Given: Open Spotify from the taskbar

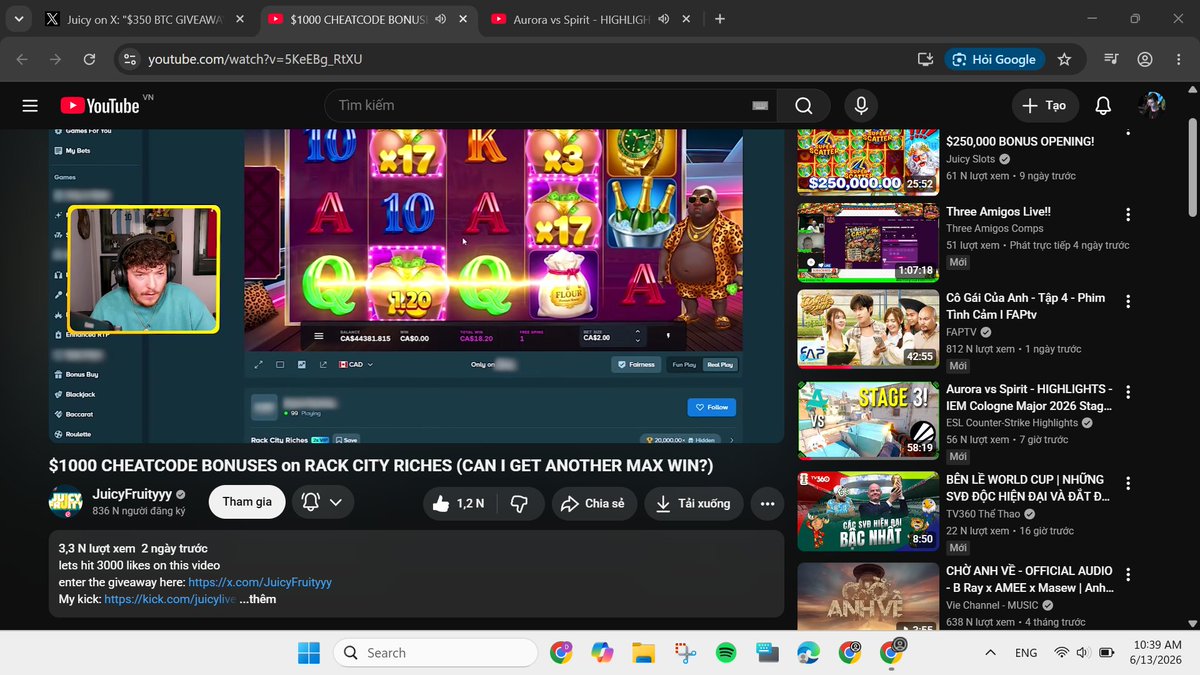Looking at the screenshot, I should tap(726, 653).
